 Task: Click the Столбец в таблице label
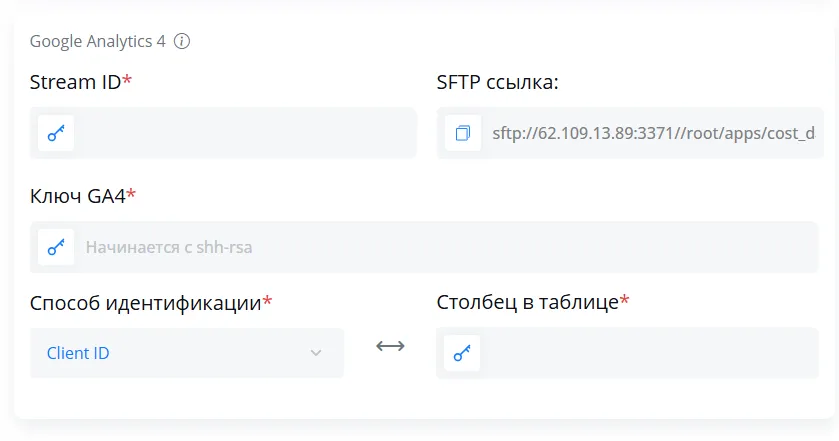(528, 302)
